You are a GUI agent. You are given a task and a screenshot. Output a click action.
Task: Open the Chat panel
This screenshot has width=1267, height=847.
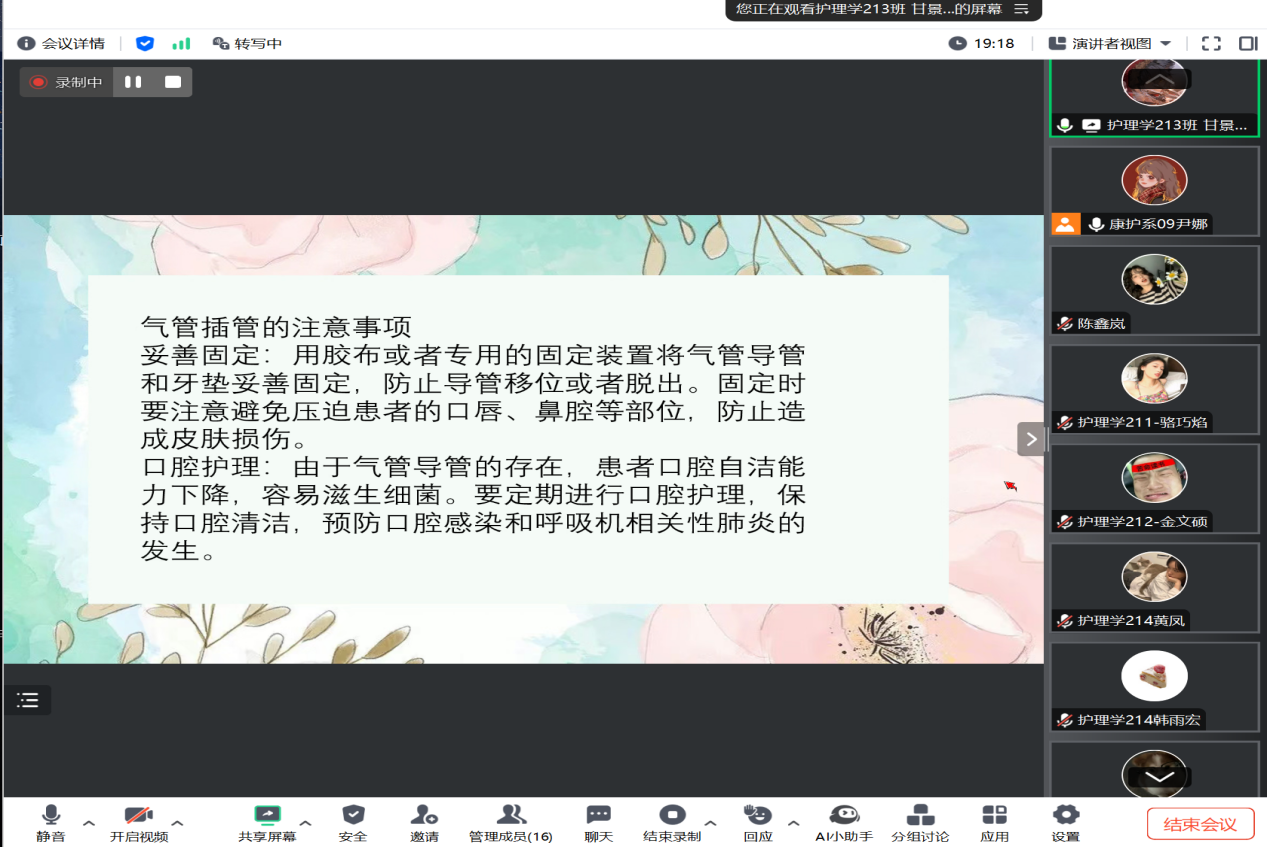(598, 822)
